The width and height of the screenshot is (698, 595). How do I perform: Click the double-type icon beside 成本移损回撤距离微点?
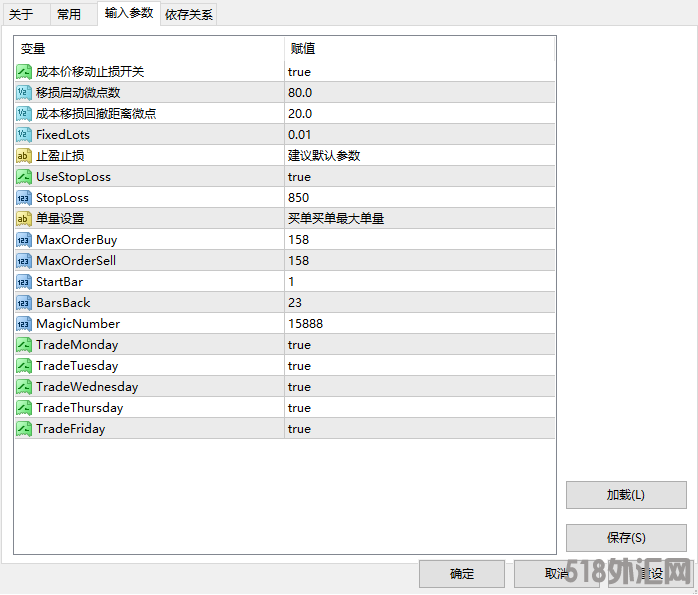tap(24, 113)
